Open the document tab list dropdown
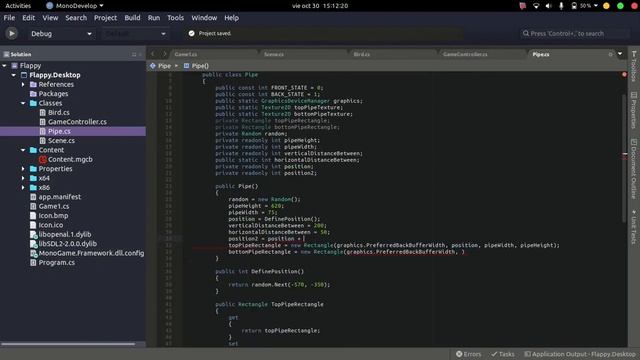Viewport: 640px width, 360px height. pos(620,54)
